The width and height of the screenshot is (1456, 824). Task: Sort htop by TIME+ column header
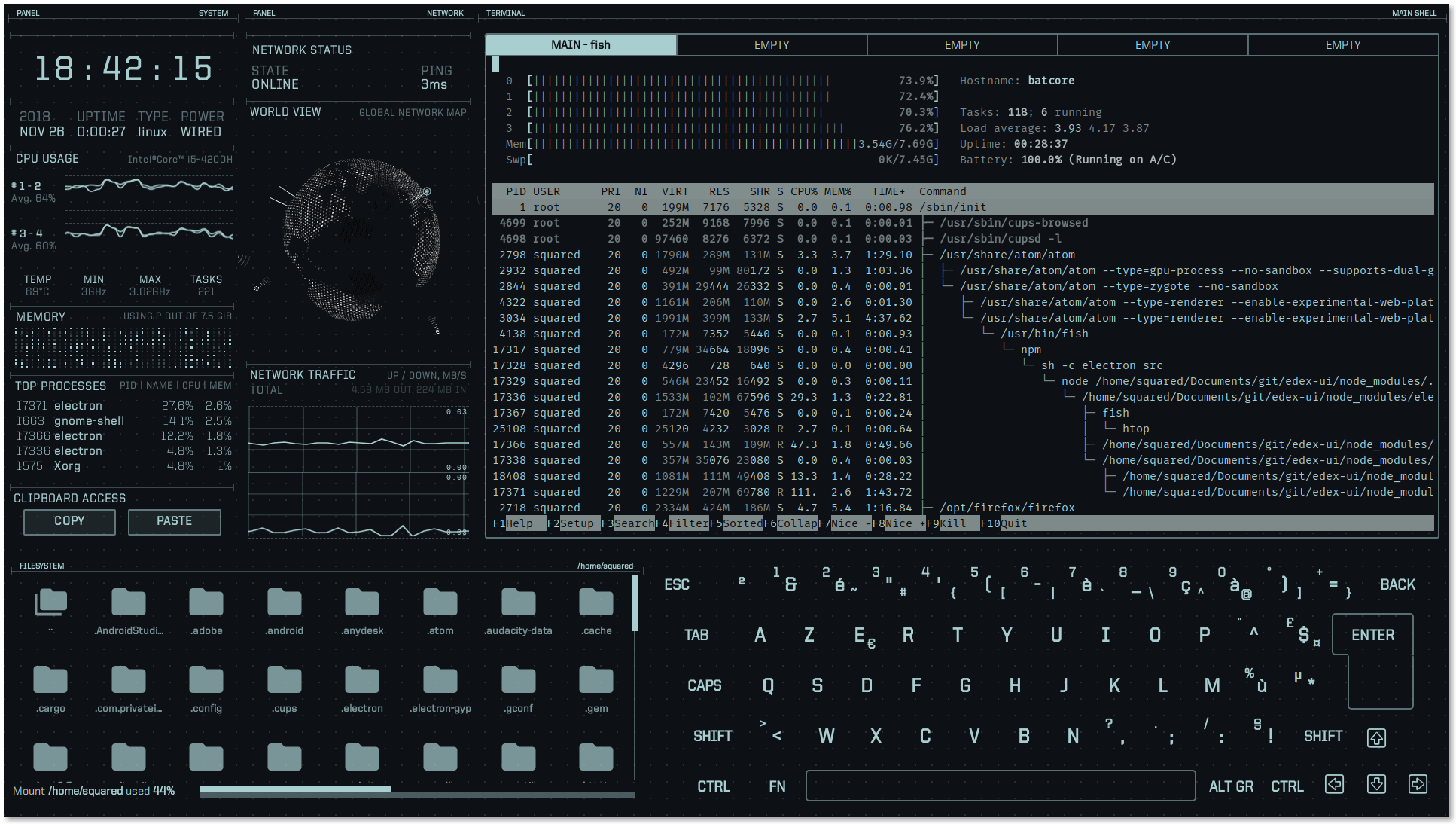888,191
